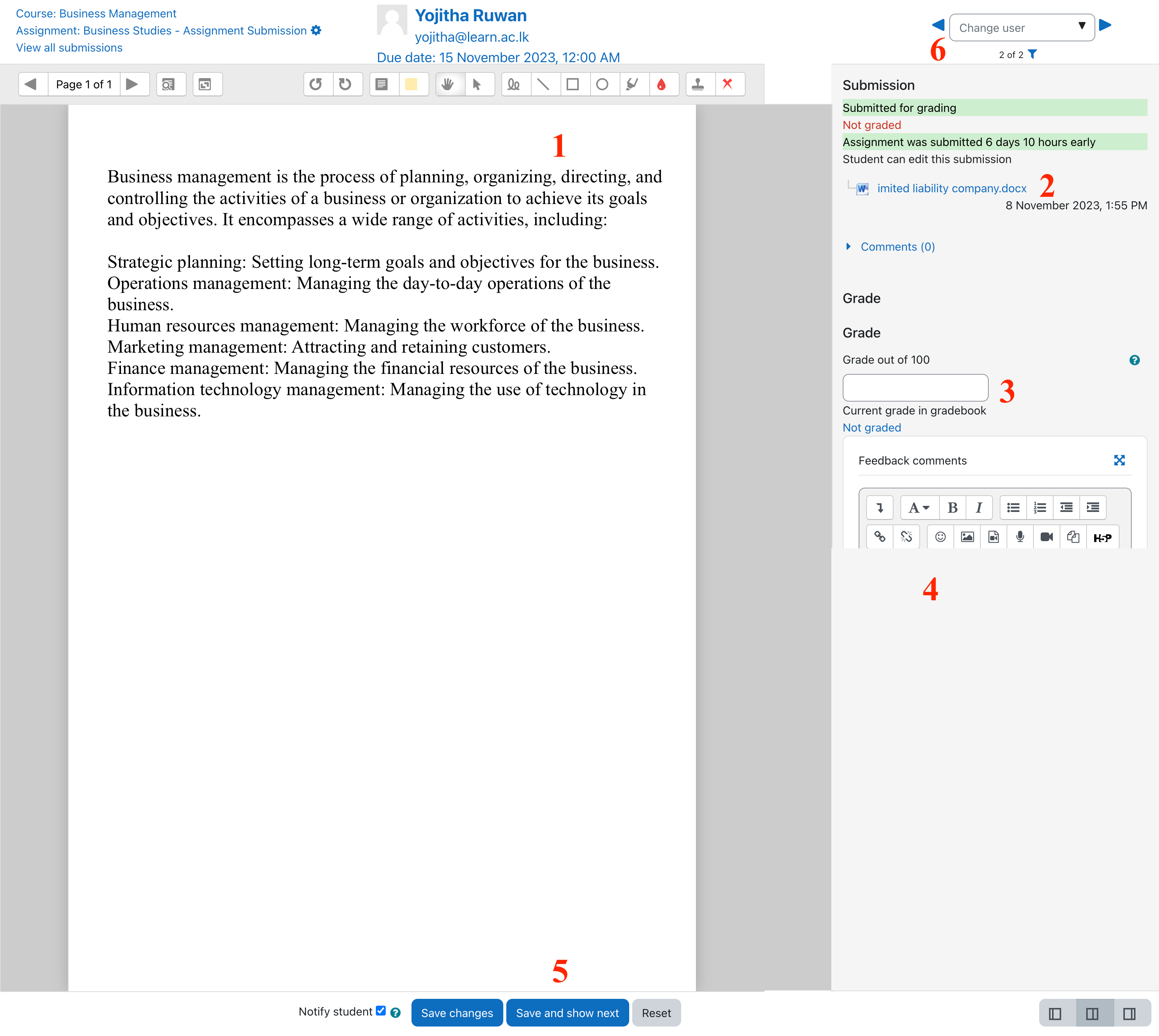Screen dimensions: 1159x1036
Task: Expand the Comments (0) section
Action: click(x=897, y=246)
